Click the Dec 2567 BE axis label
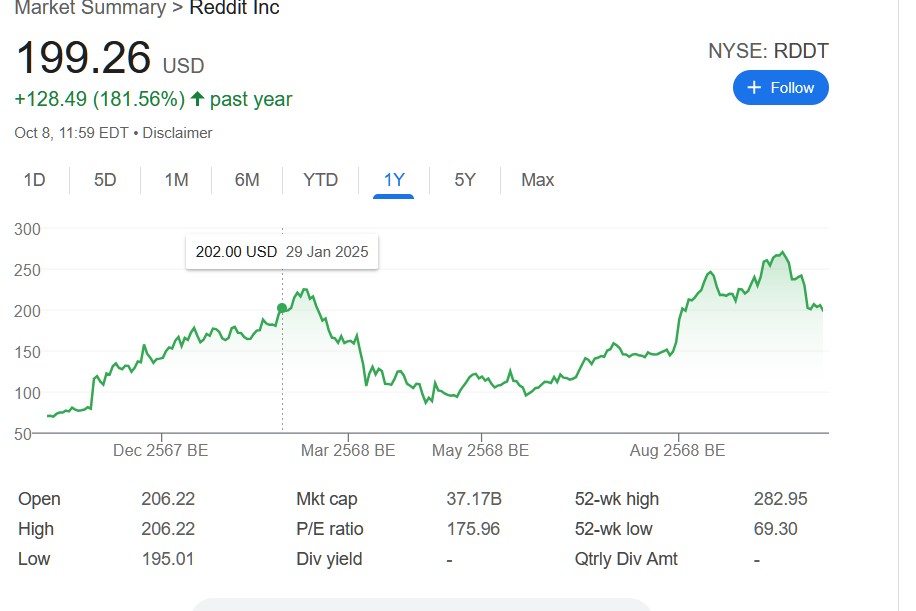Screen dimensions: 916x611 tap(161, 450)
